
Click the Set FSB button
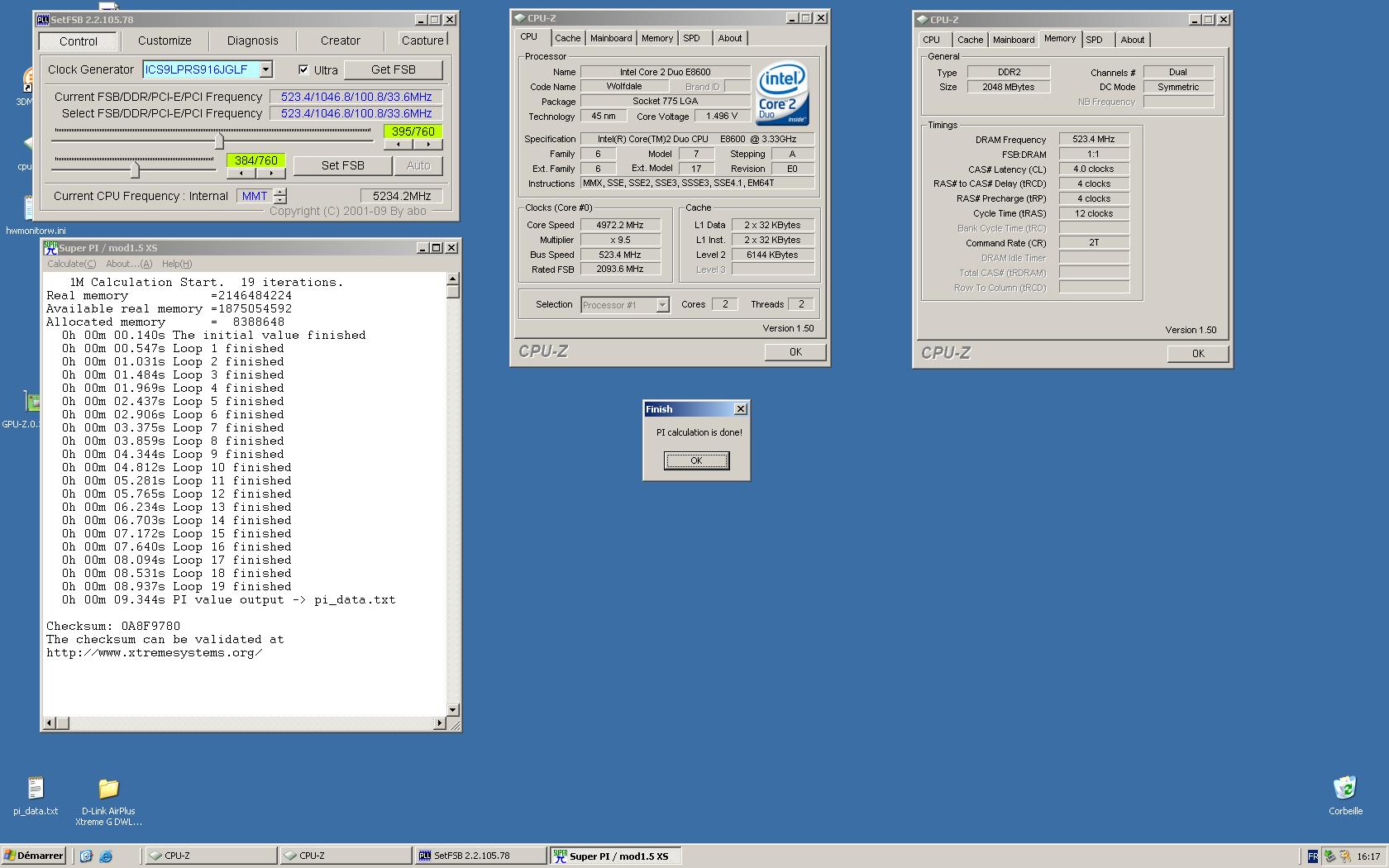(x=342, y=165)
